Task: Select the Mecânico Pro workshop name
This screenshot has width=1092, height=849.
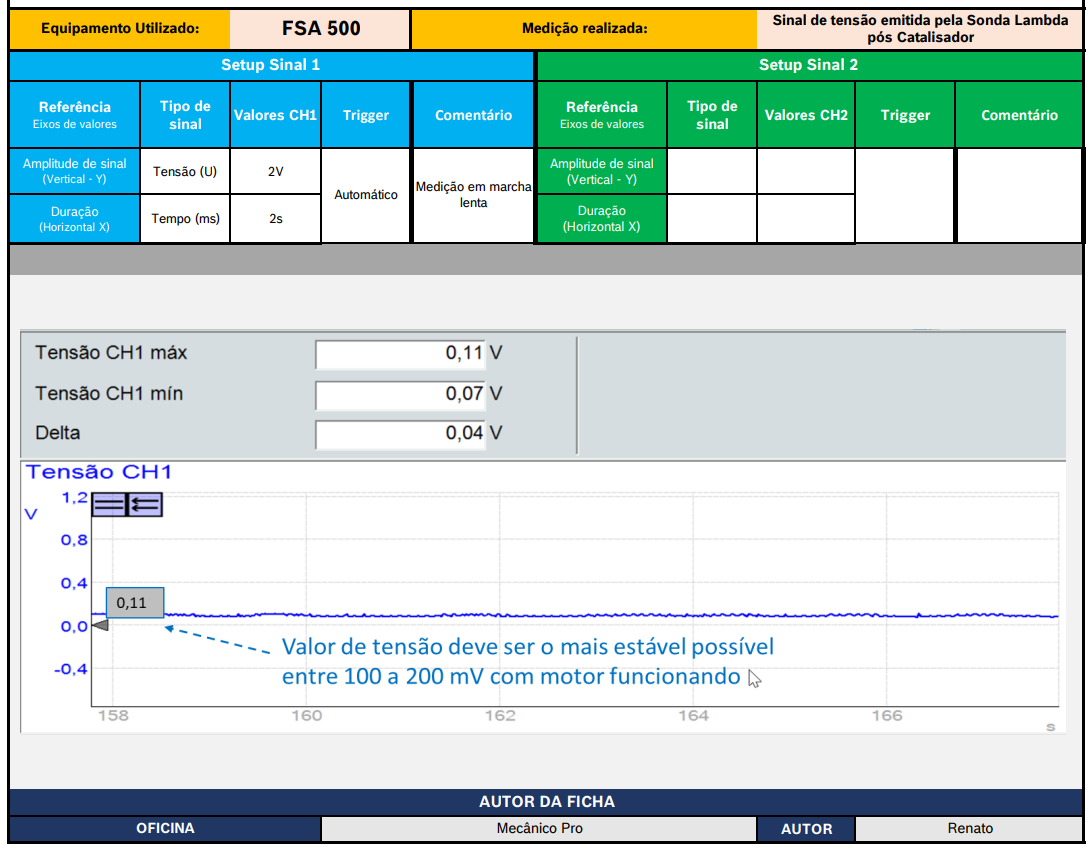Action: (x=539, y=828)
